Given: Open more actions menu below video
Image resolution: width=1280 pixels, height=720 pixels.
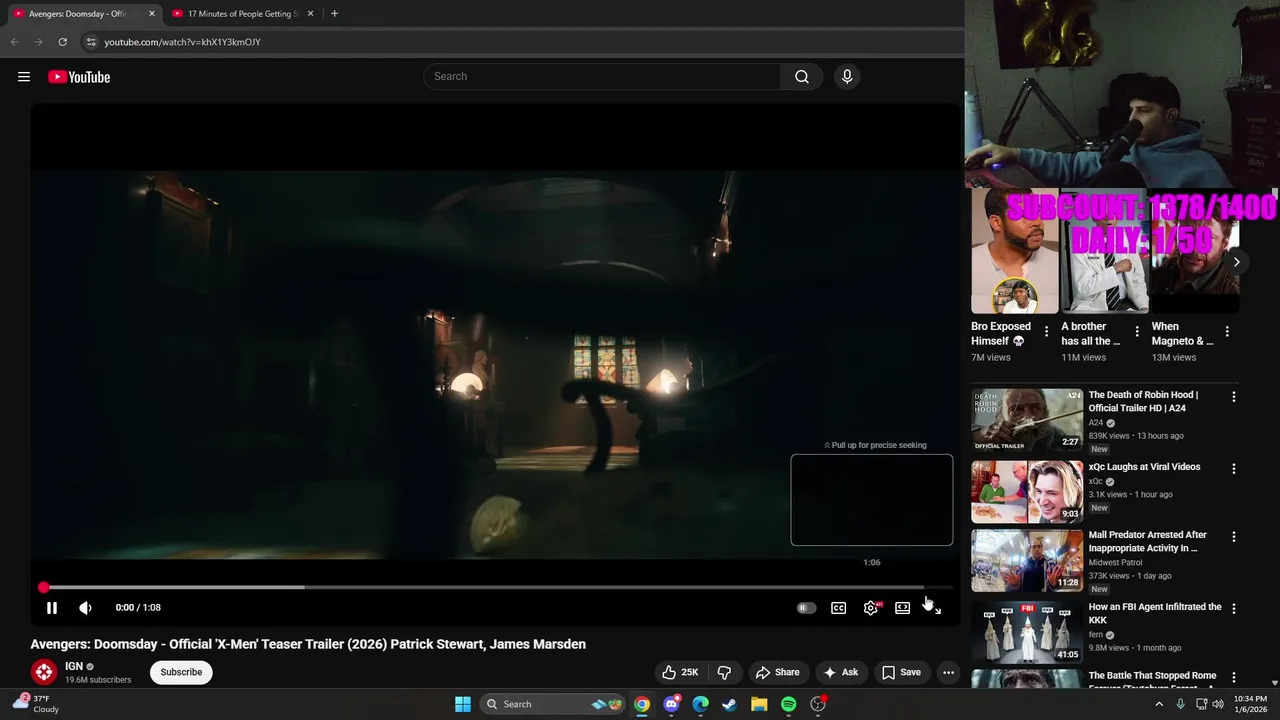Looking at the screenshot, I should (x=948, y=672).
